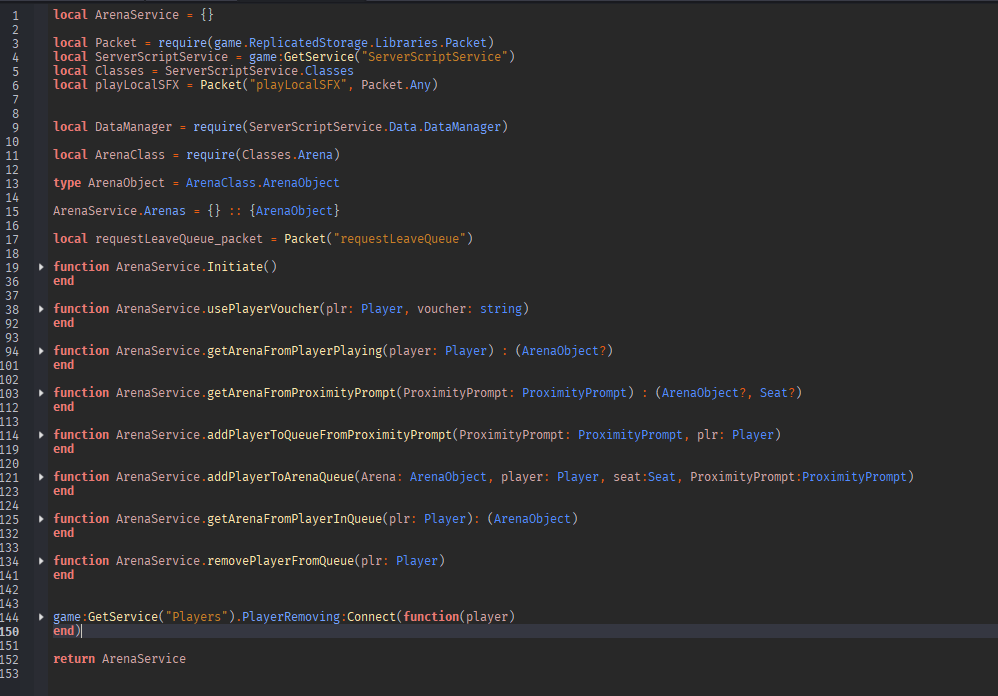Screen dimensions: 998x696
Task: Click 'Packet.Any' on line 6
Action: coord(396,85)
